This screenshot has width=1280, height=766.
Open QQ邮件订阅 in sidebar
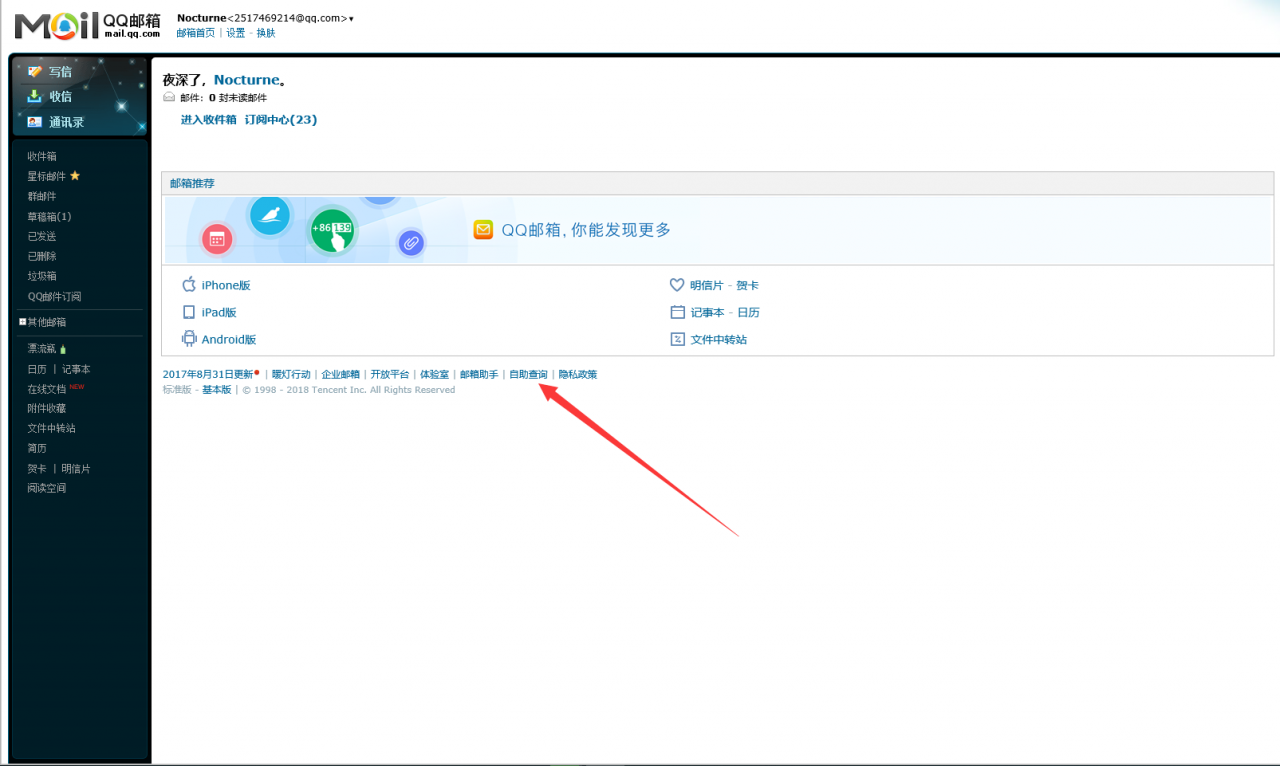tap(54, 296)
